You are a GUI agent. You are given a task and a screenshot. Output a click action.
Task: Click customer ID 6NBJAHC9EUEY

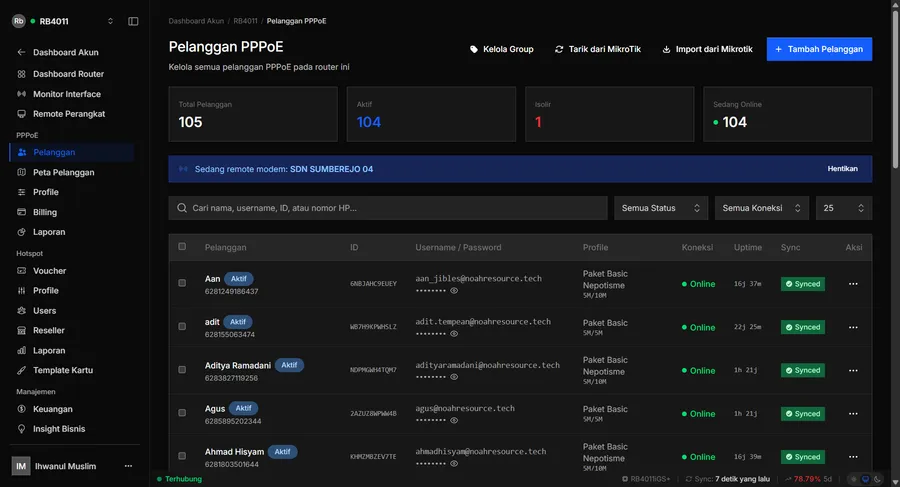pyautogui.click(x=373, y=284)
